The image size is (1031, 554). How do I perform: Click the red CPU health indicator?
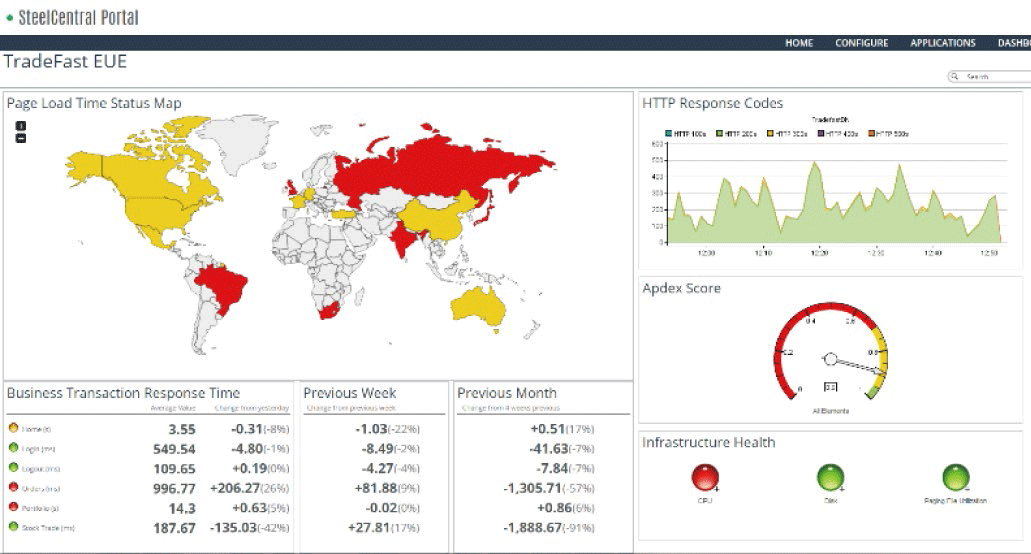click(705, 477)
